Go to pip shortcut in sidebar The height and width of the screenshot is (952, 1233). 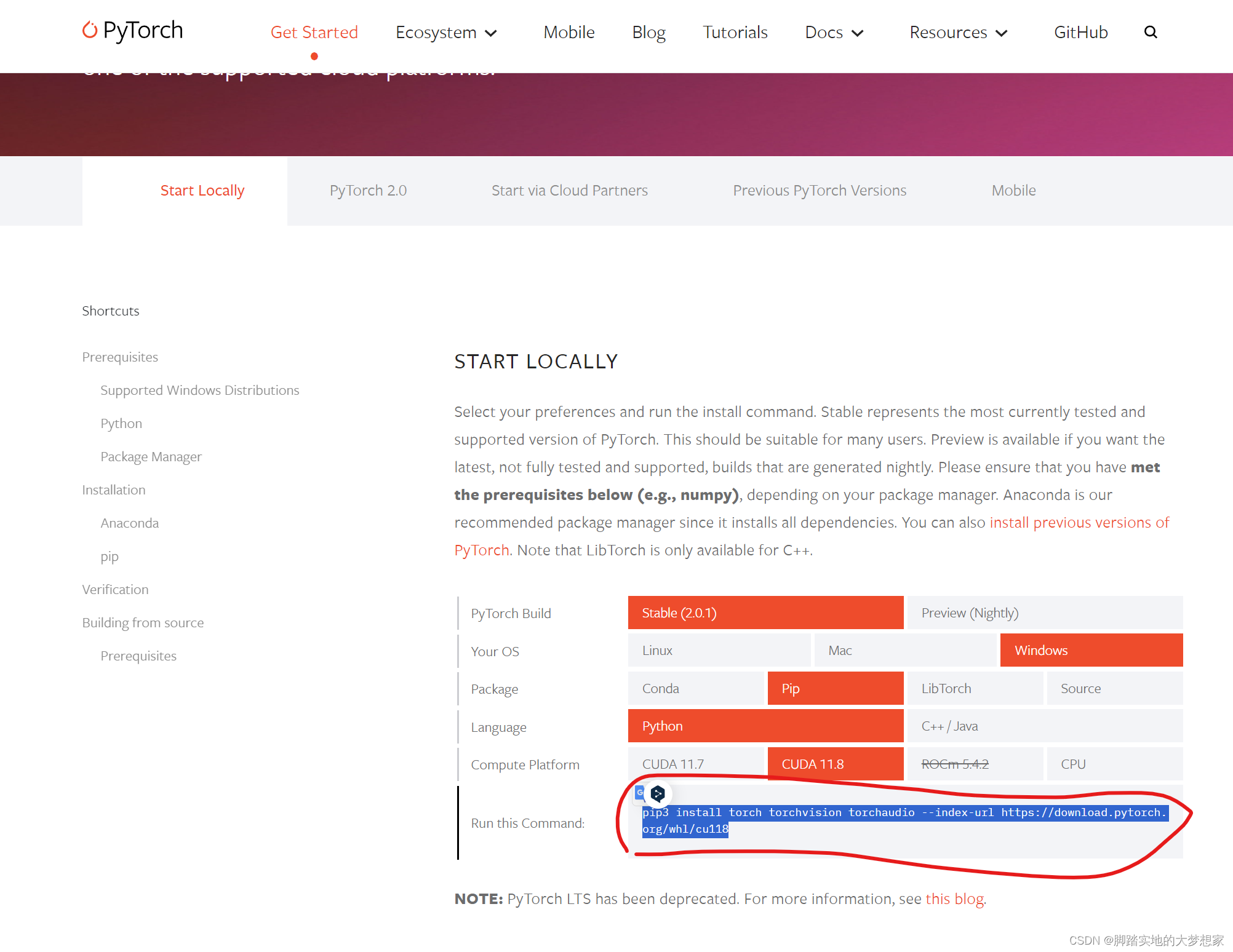(110, 557)
